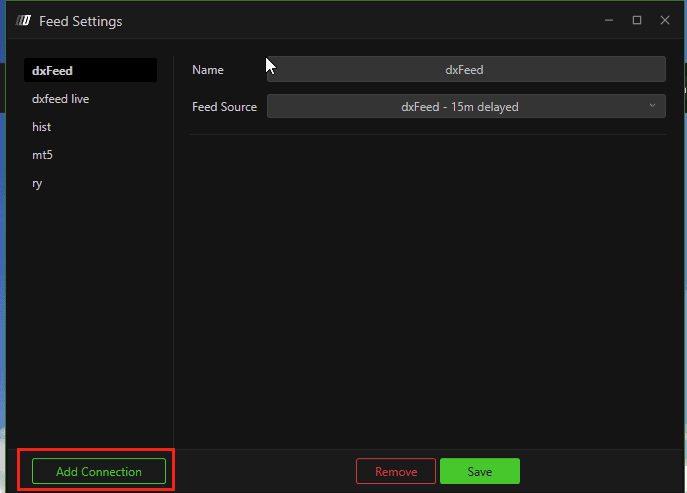The height and width of the screenshot is (493, 687).
Task: Maximize the Feed Settings window
Action: 637,20
